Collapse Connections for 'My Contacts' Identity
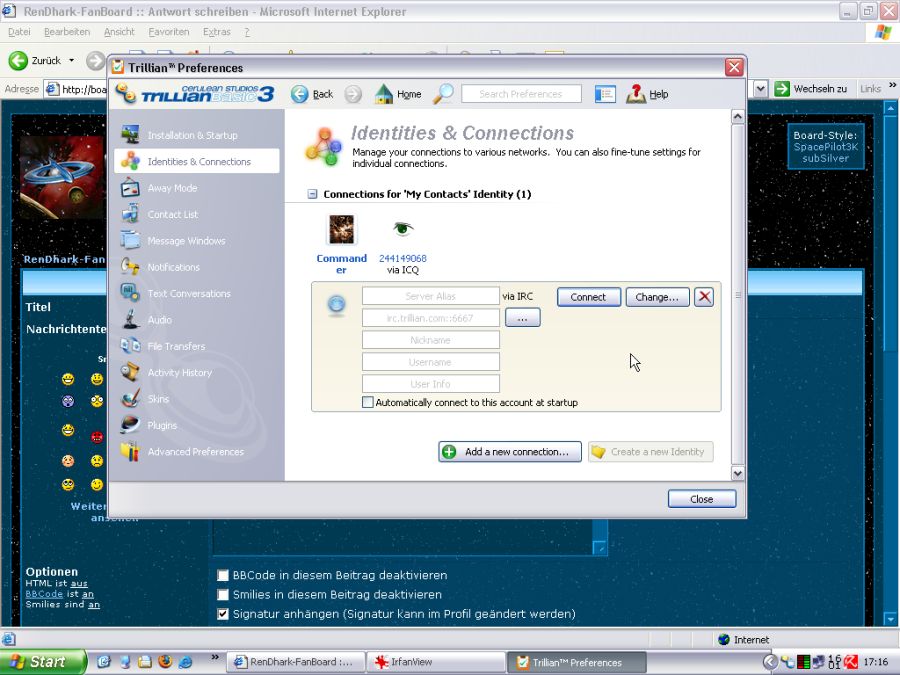 coord(312,194)
